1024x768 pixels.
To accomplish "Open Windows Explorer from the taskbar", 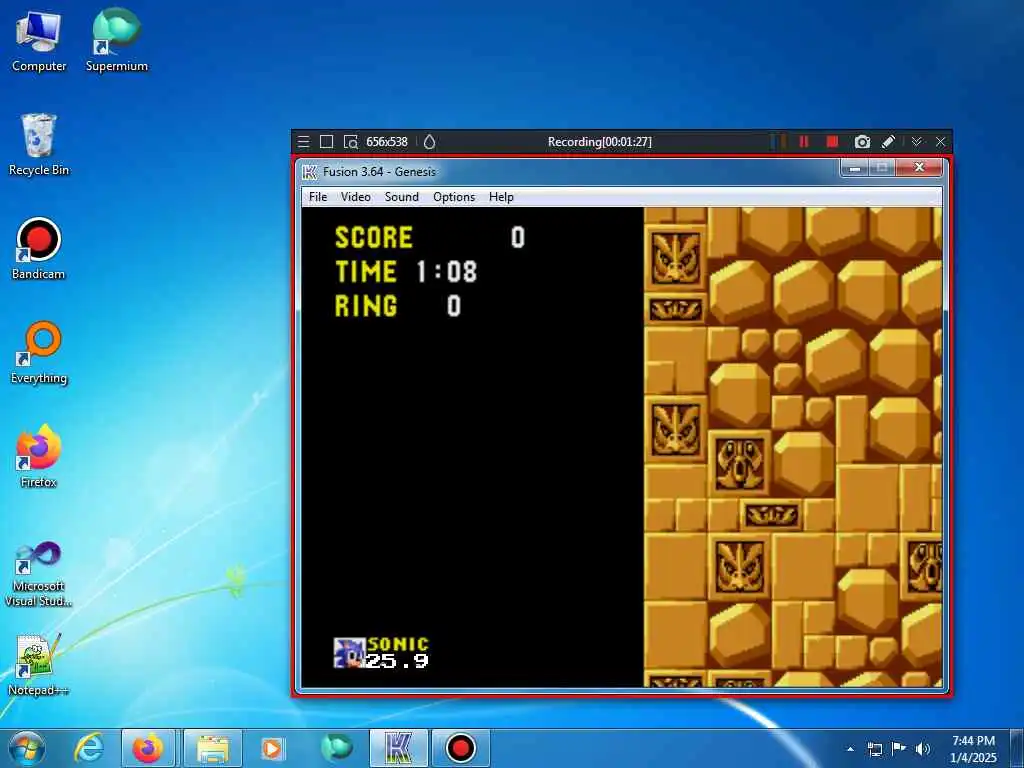I will [x=212, y=748].
